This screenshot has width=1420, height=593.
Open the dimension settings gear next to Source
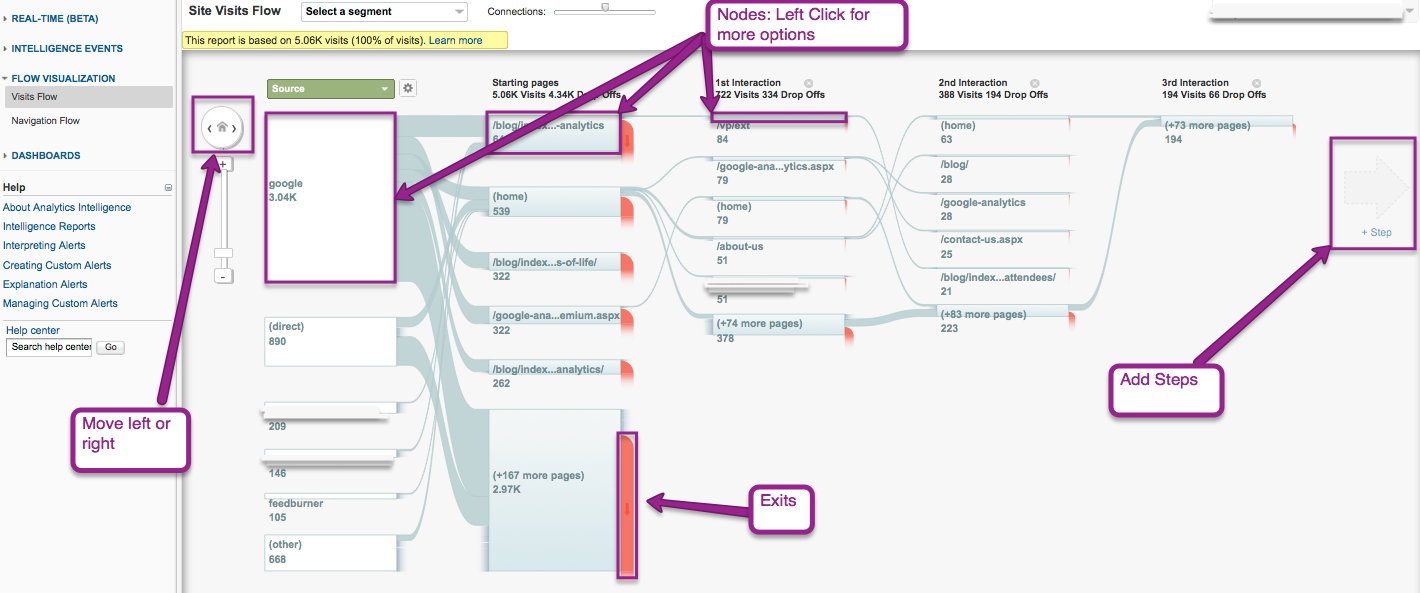[408, 88]
